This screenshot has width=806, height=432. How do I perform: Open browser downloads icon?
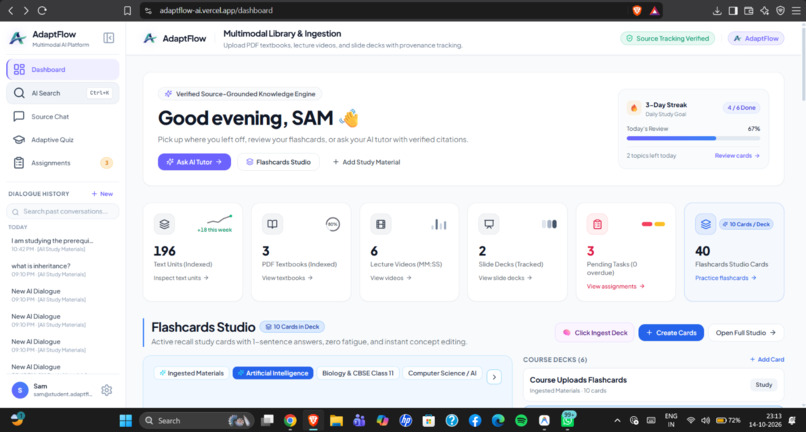click(x=717, y=10)
